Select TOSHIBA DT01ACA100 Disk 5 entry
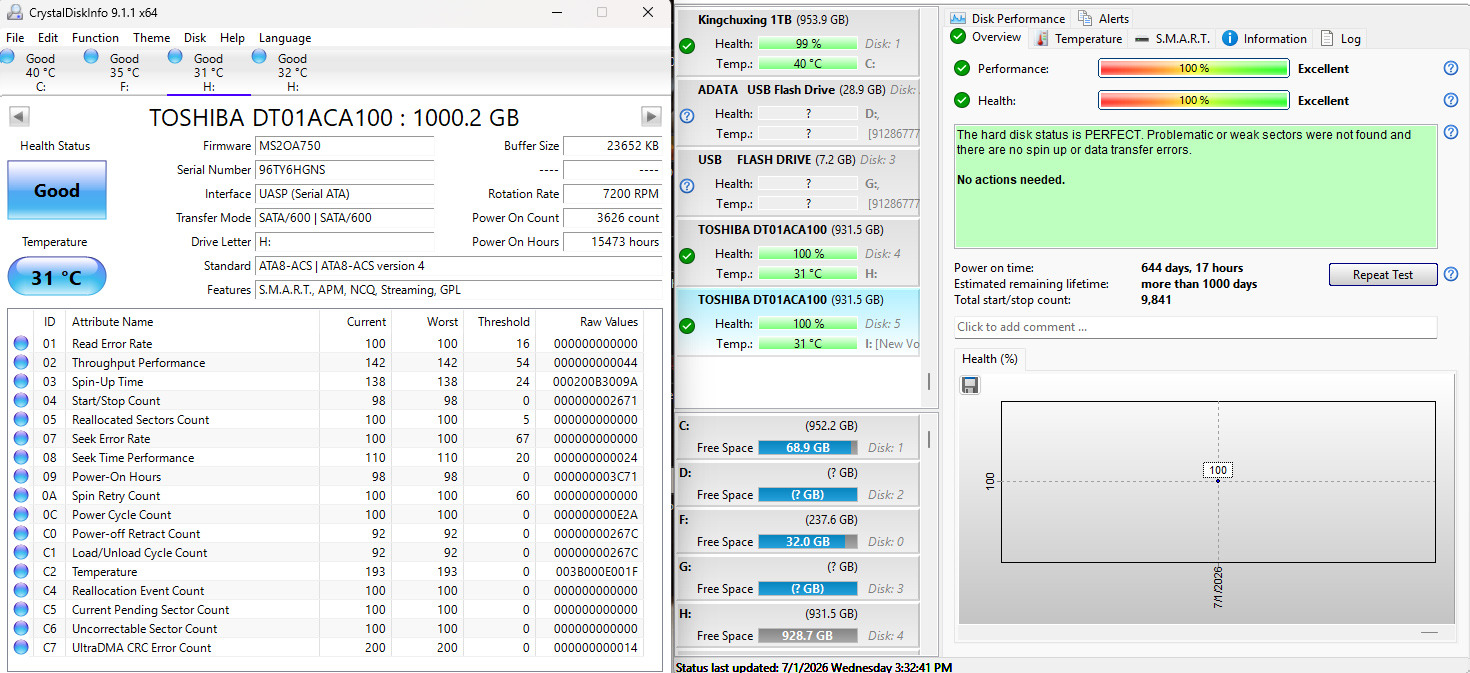This screenshot has height=673, width=1470. [x=798, y=322]
